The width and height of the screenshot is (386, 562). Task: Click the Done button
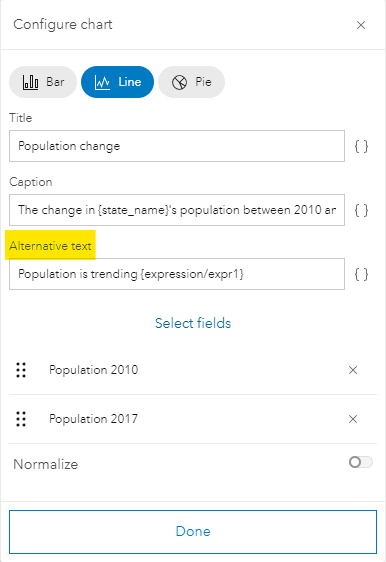click(193, 532)
